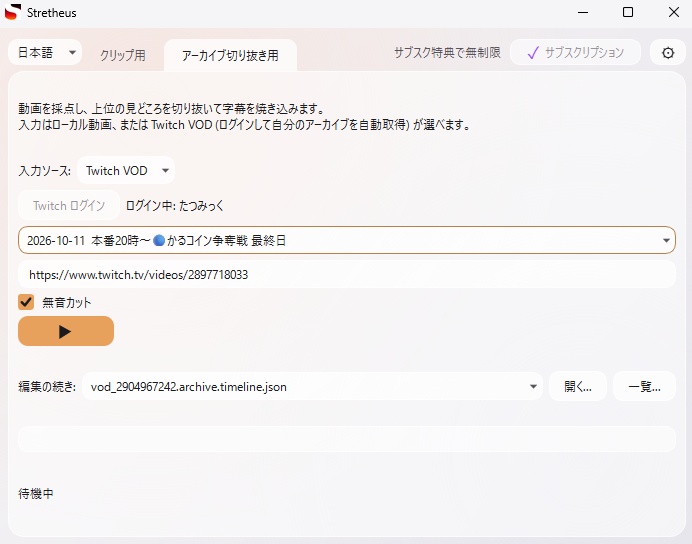
Task: Close the Stretheus window
Action: [x=673, y=12]
